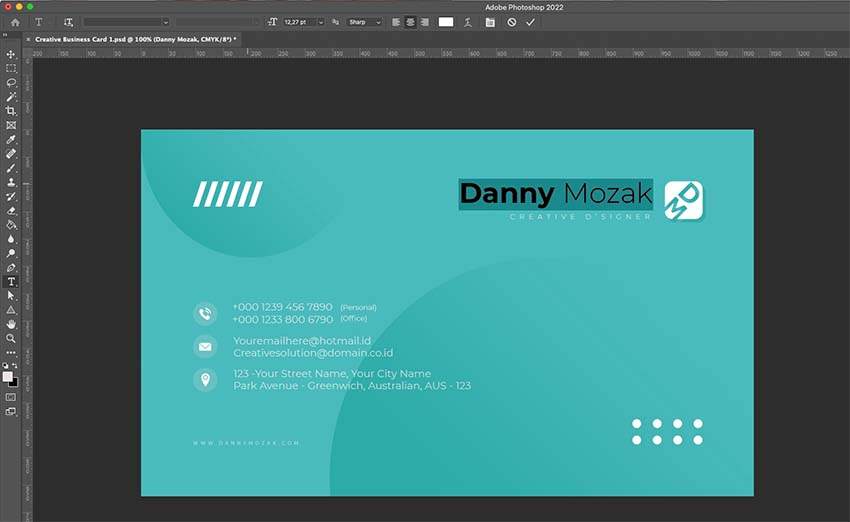Image resolution: width=850 pixels, height=522 pixels.
Task: Click the CREATIVE D'SIGNER subtitle text
Action: tap(580, 217)
